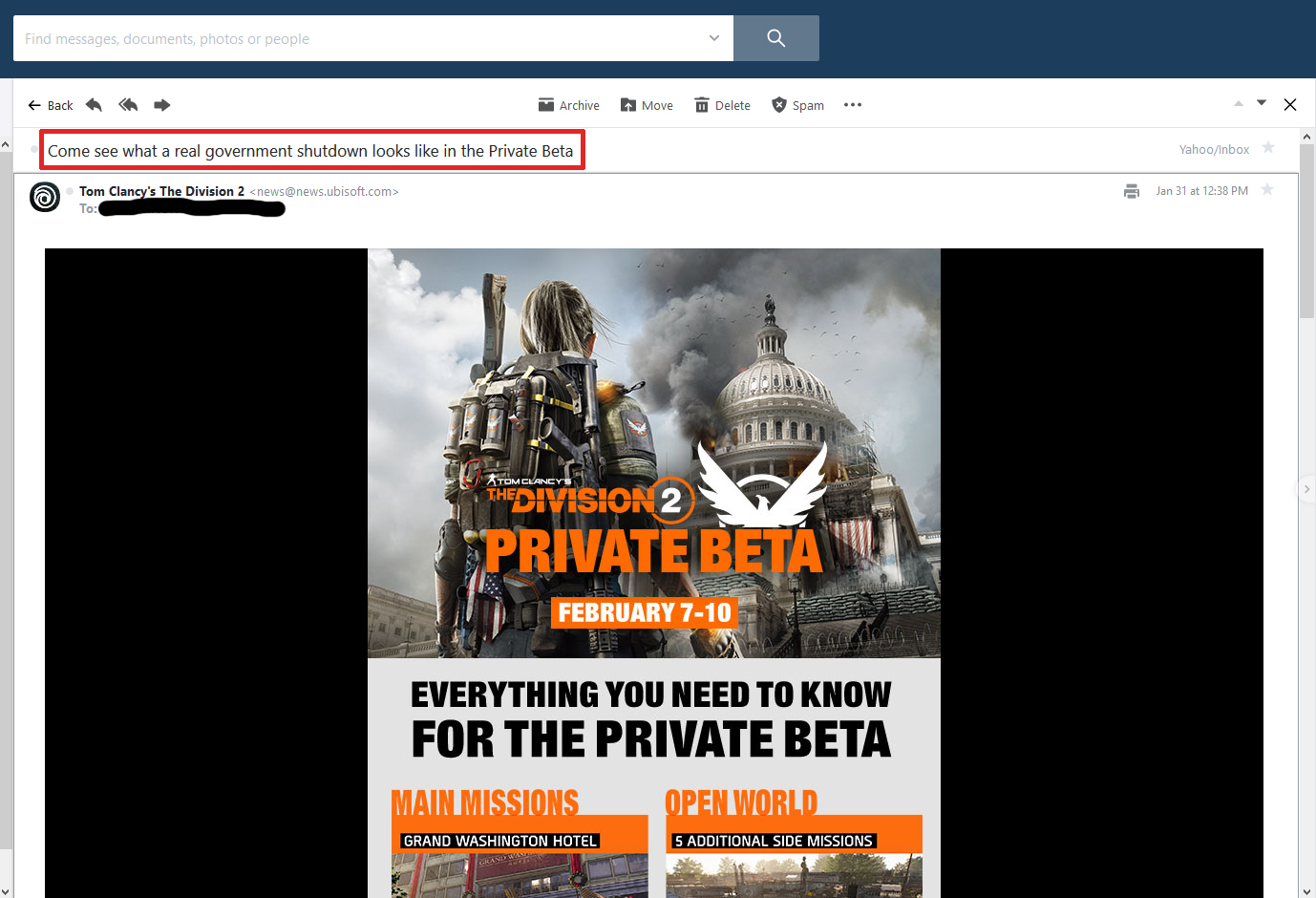Viewport: 1316px width, 898px height.
Task: Go Back to the inbox list
Action: tap(51, 105)
